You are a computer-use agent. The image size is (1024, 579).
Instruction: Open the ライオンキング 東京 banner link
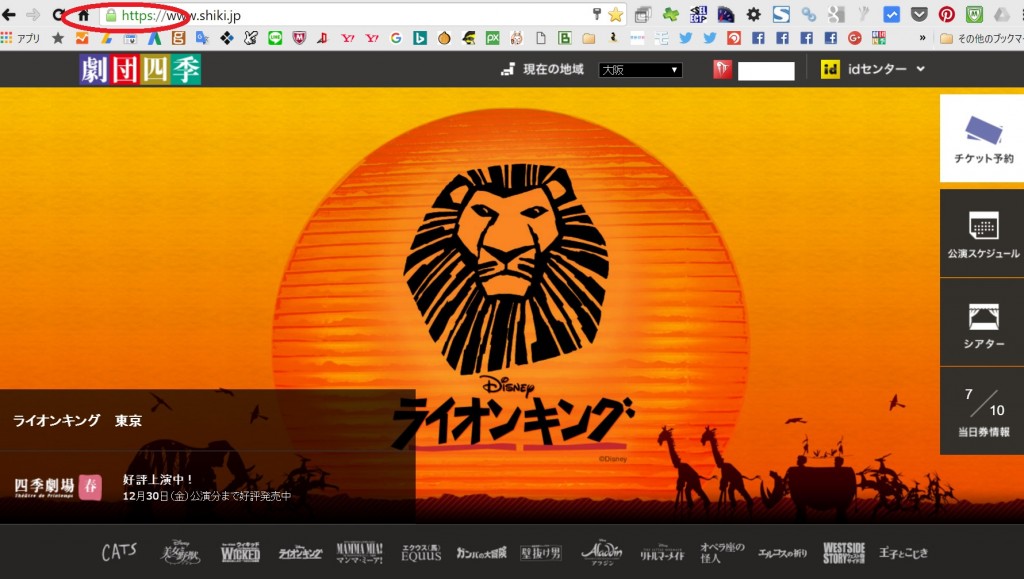(78, 420)
